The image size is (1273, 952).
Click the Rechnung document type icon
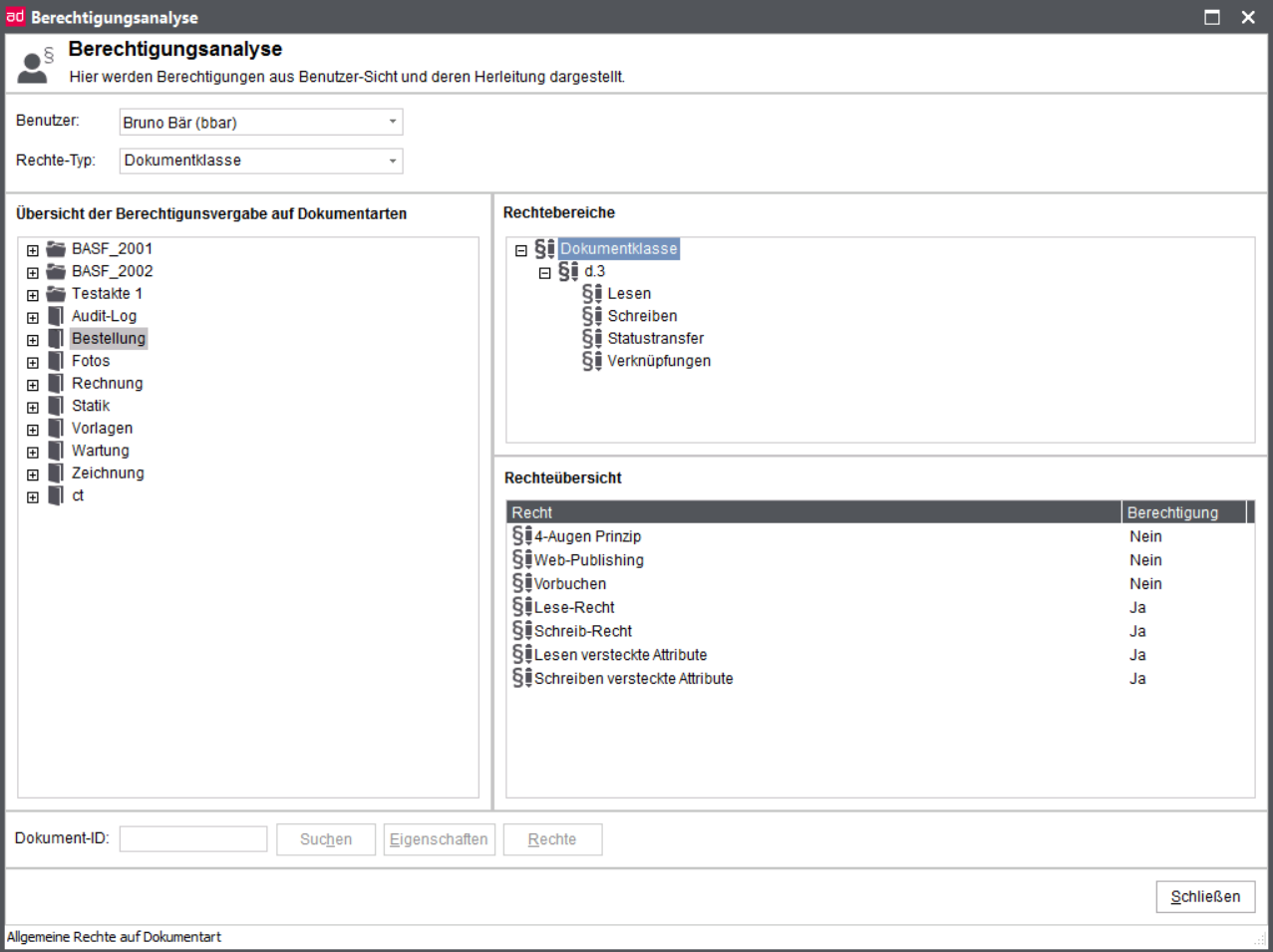pos(56,384)
